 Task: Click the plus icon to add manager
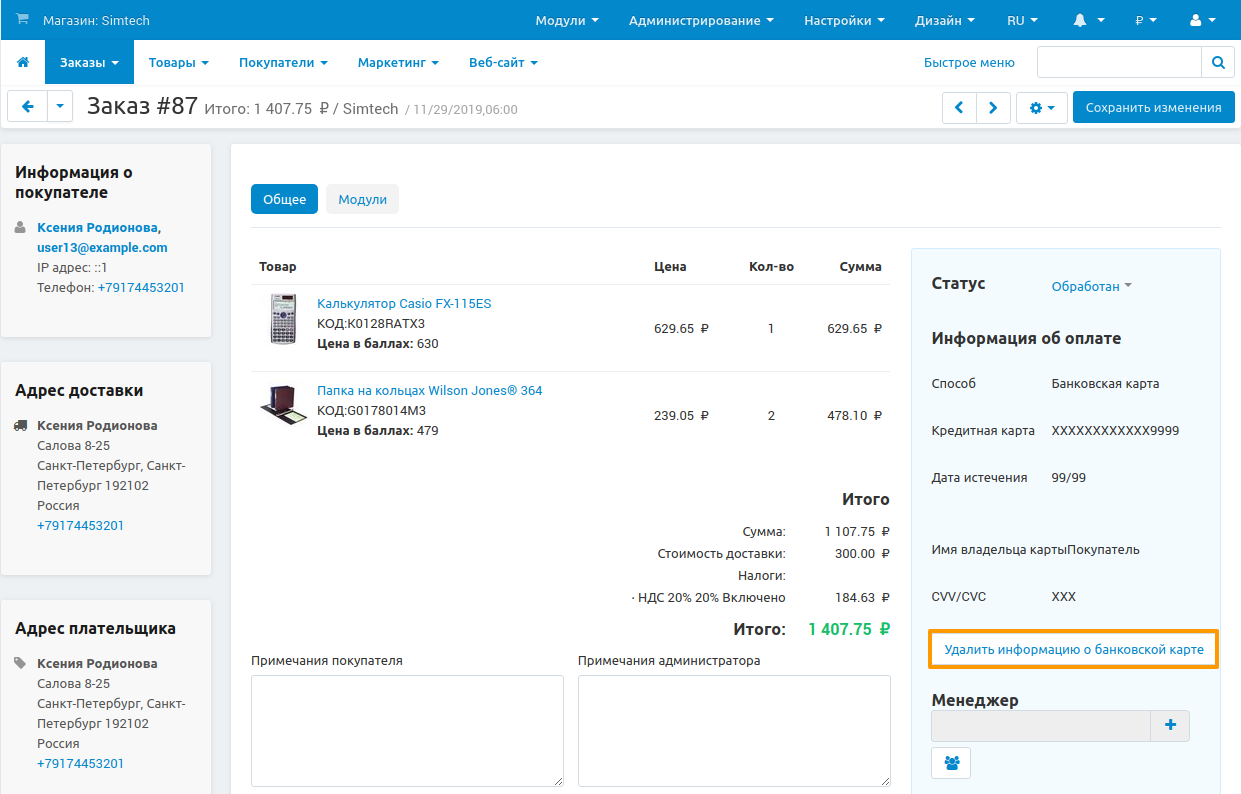1170,726
